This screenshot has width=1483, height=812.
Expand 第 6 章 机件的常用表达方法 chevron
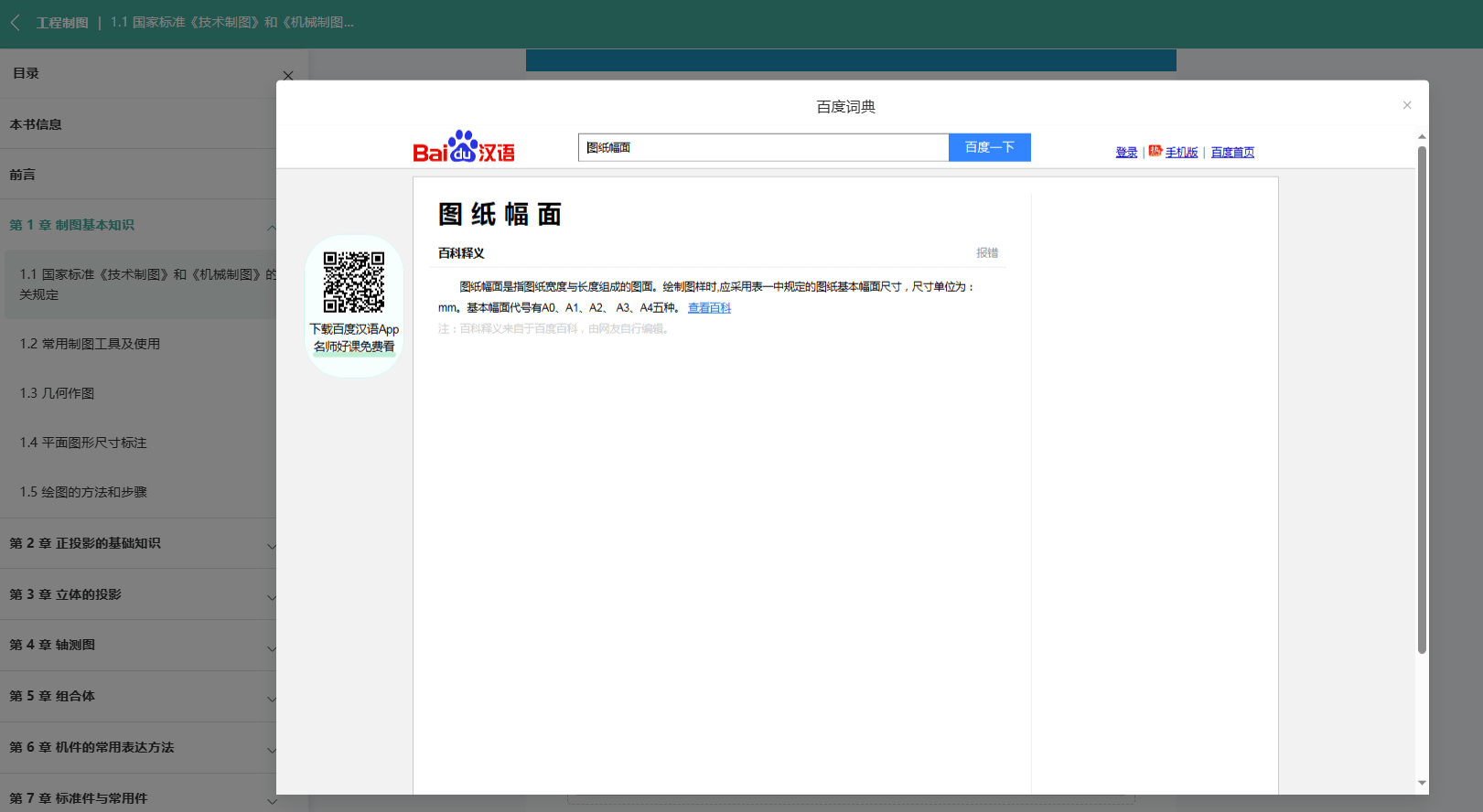(x=272, y=750)
